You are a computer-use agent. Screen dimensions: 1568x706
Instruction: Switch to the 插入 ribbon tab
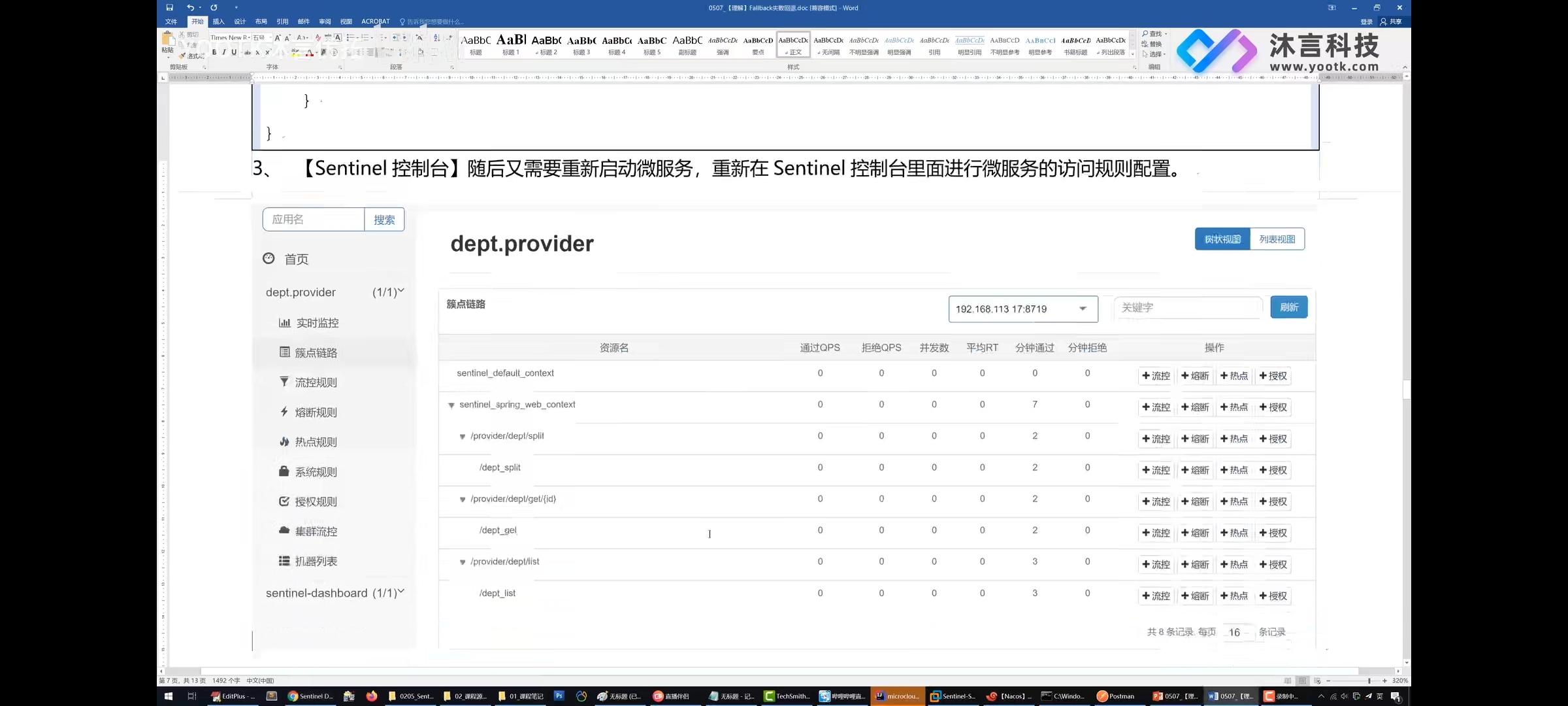(x=218, y=22)
